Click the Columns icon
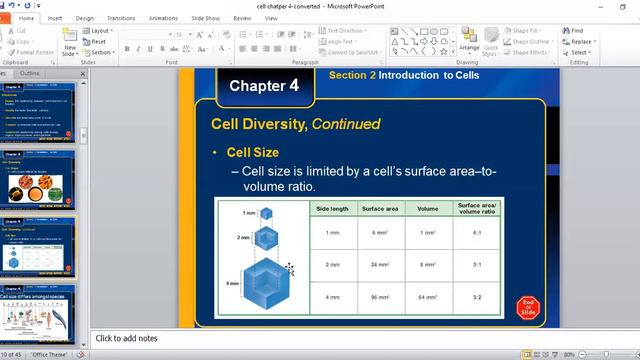This screenshot has width=640, height=360. click(294, 49)
